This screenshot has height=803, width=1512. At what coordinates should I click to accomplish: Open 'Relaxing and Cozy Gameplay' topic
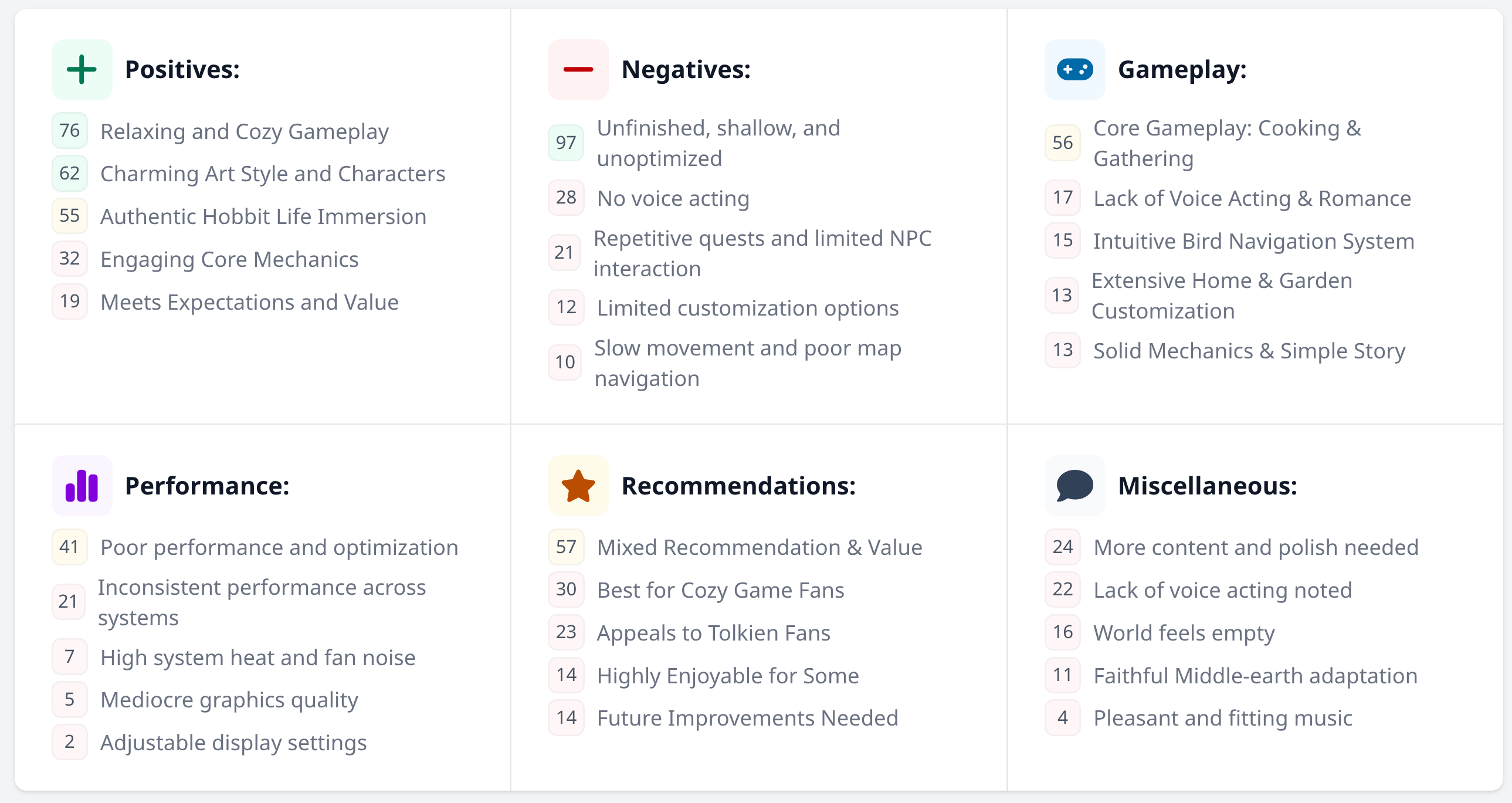tap(244, 131)
